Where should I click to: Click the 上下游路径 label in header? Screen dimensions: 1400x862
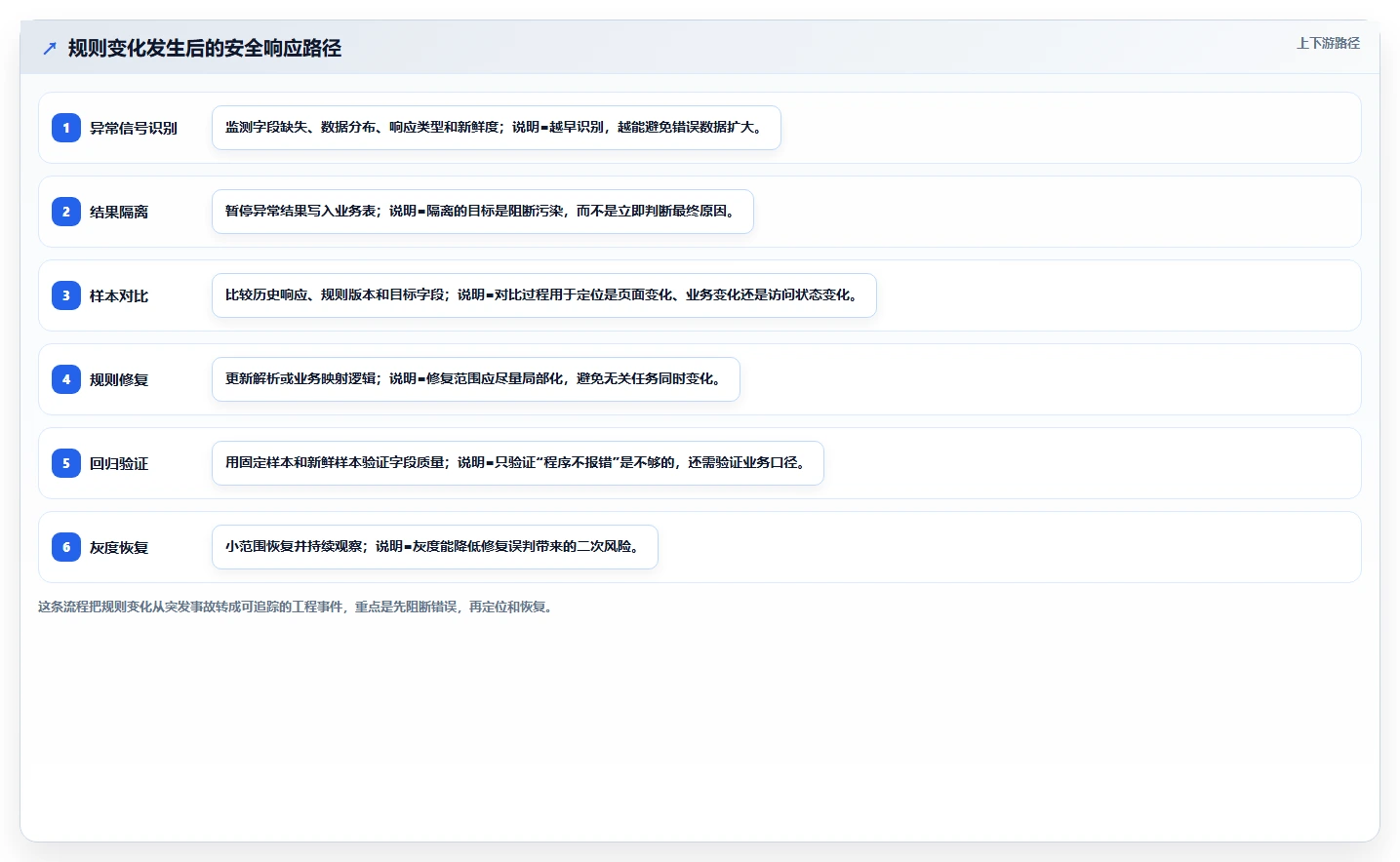[1328, 43]
